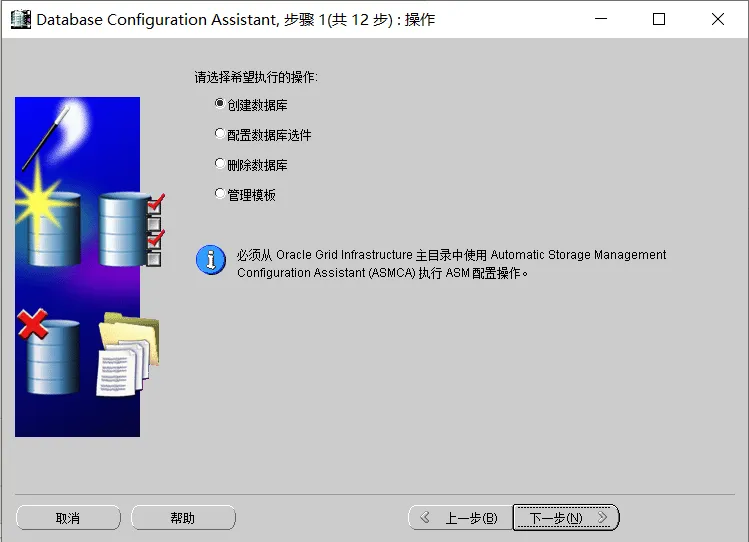The image size is (749, 542).
Task: Click the ASMCA information message text
Action: pos(451,264)
